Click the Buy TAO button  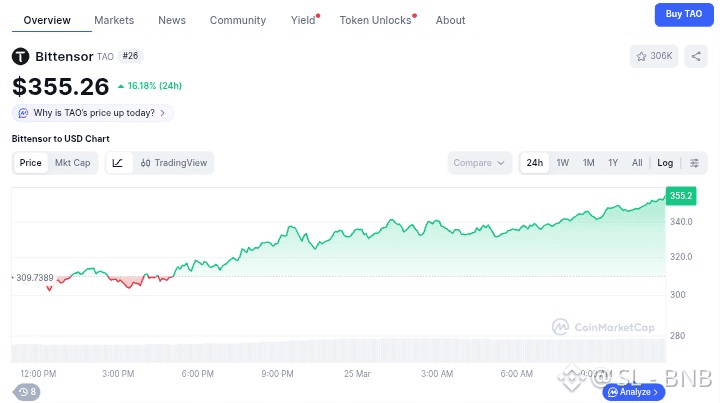[684, 14]
